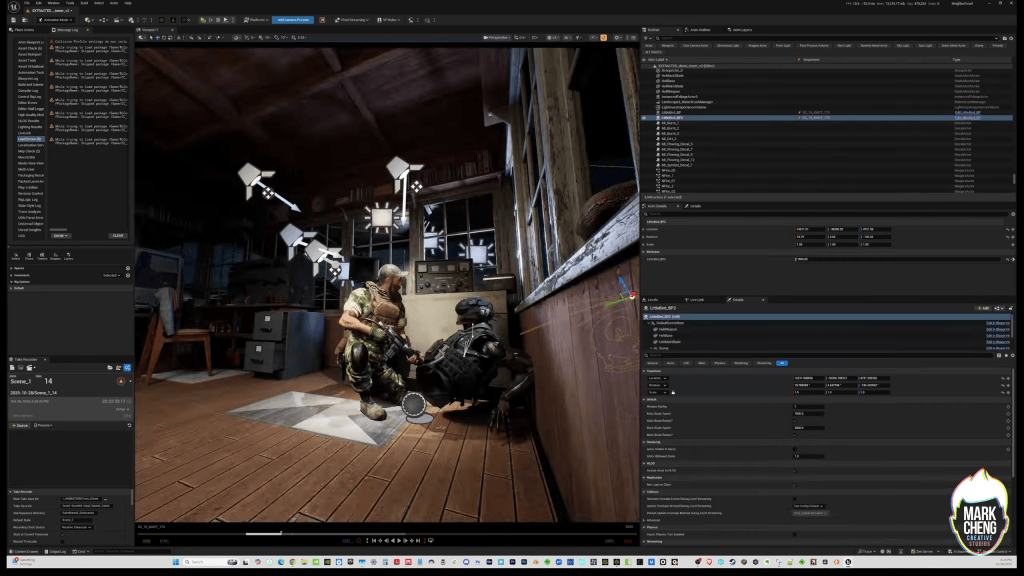Image resolution: width=1024 pixels, height=576 pixels.
Task: Collapse the EXTRACTED level root in Outliner
Action: 654,66
